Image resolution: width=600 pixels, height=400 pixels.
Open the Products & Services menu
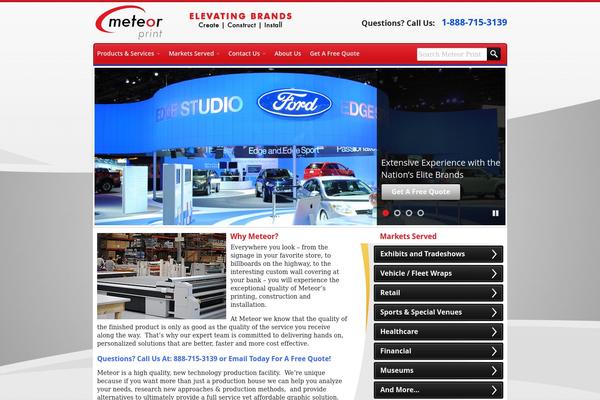[128, 54]
